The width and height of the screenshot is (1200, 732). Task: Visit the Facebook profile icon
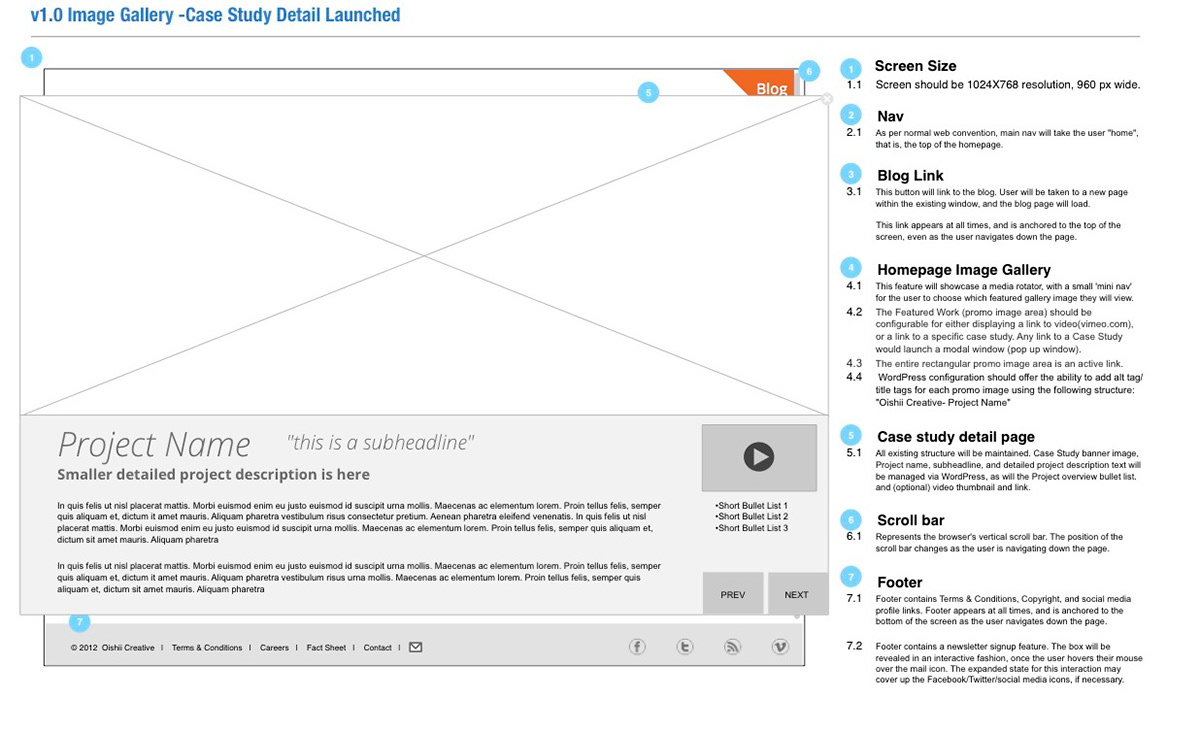coord(637,647)
